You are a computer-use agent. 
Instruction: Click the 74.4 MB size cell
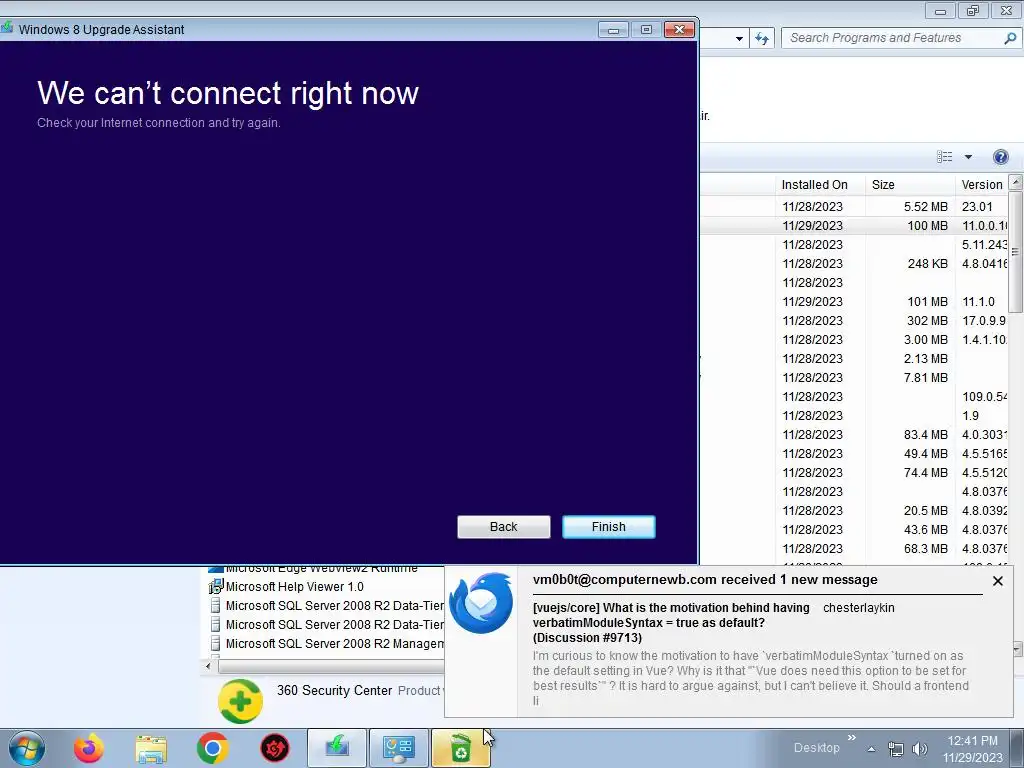925,472
